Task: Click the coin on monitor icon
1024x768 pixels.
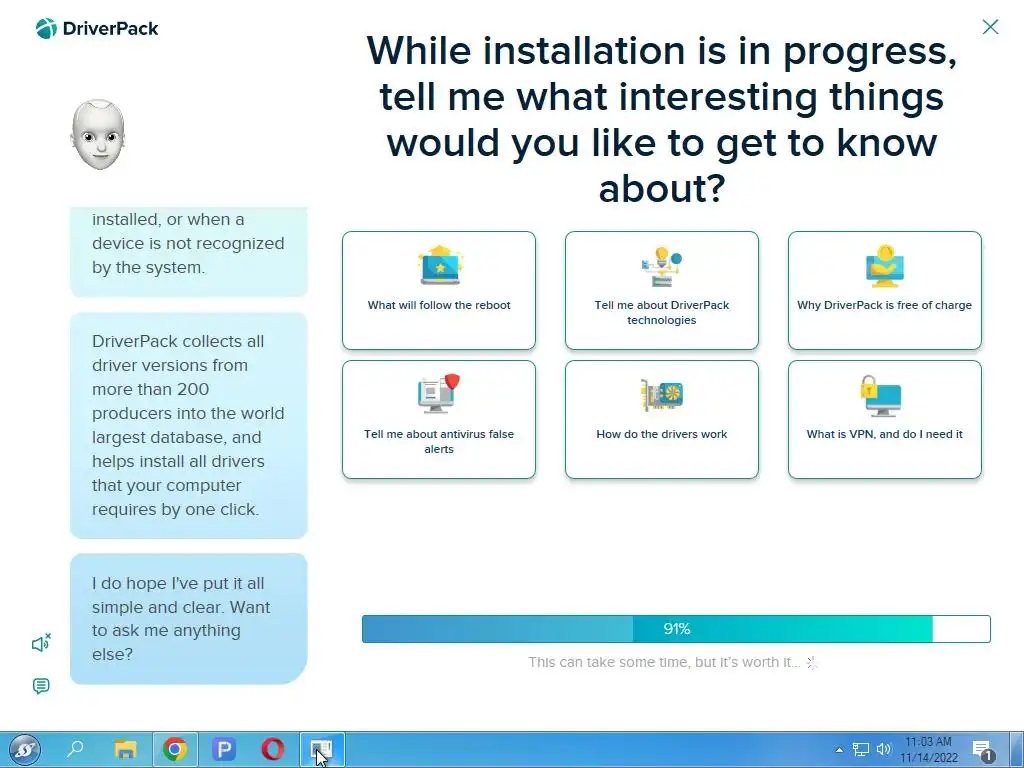Action: point(884,266)
